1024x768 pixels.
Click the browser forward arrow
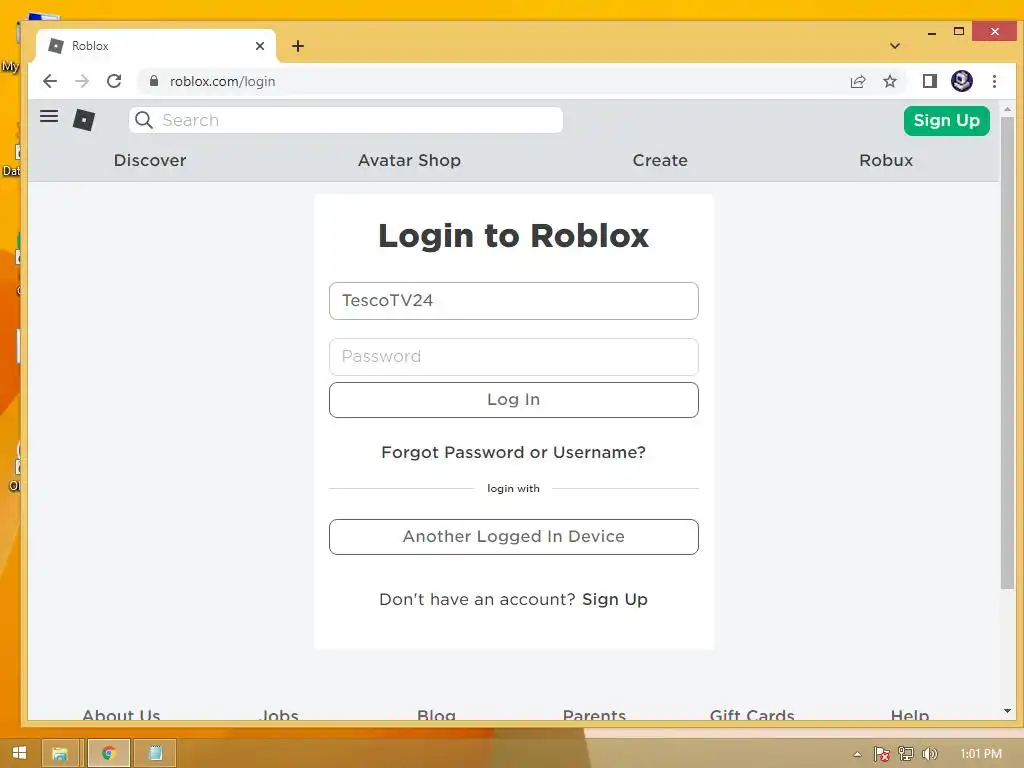[x=82, y=81]
